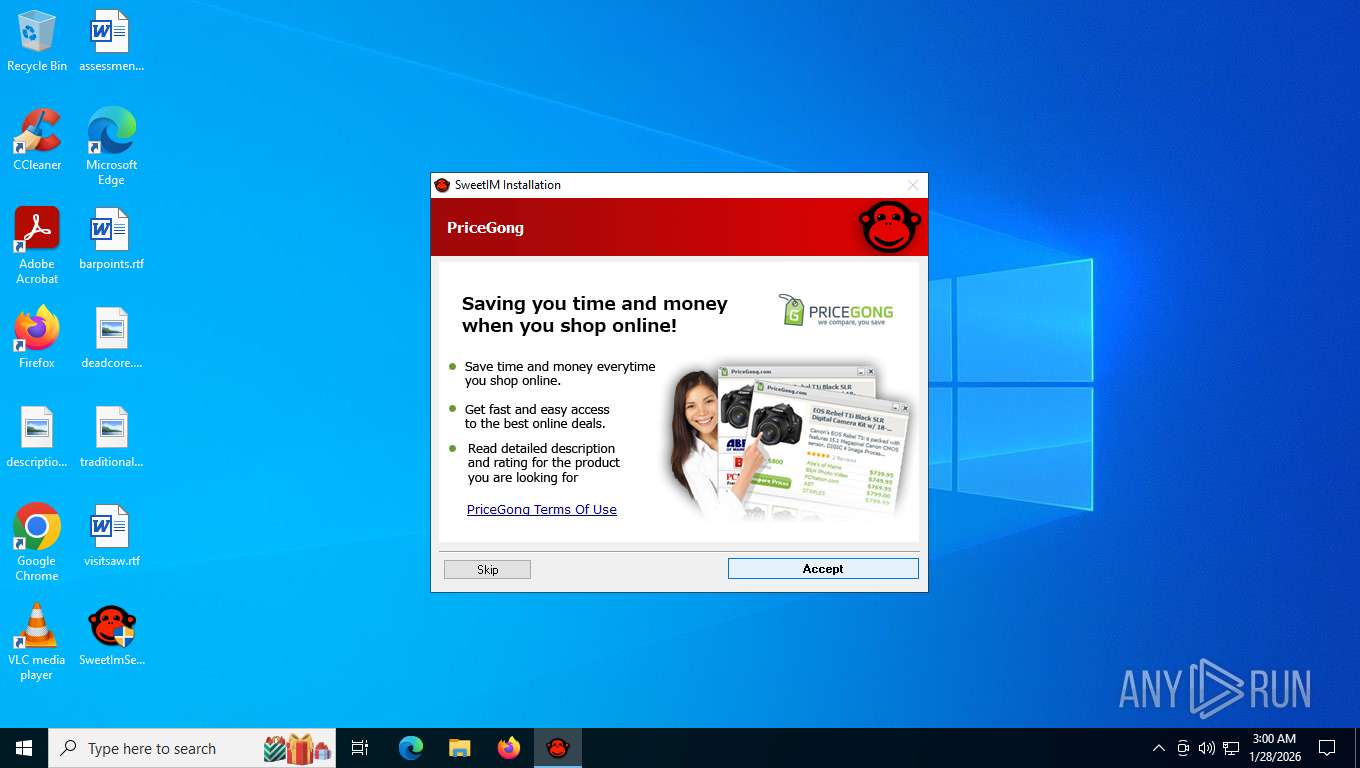The image size is (1360, 768).
Task: Launch Edge from the taskbar
Action: 410,748
